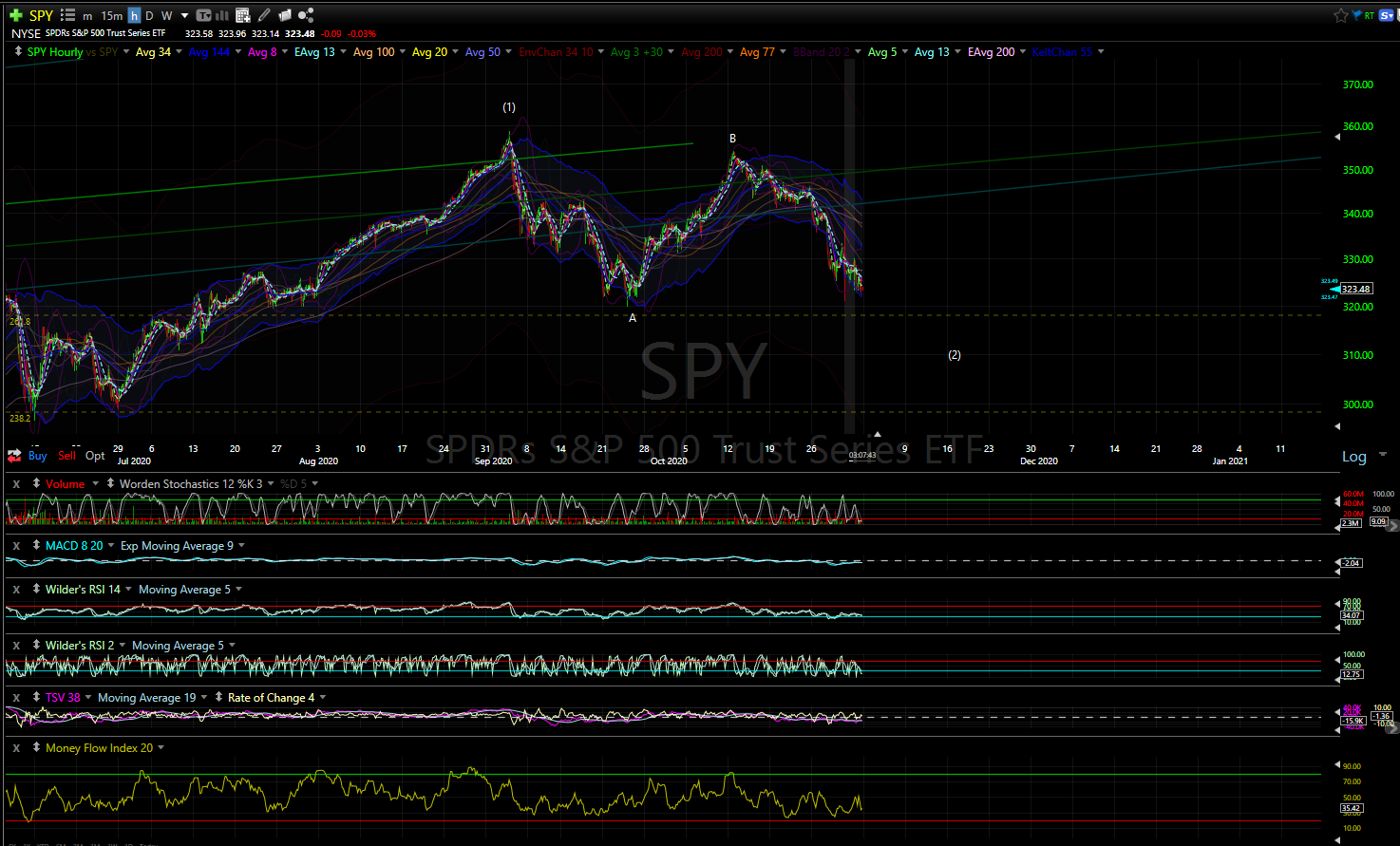Click move arrows beside Volume
The height and width of the screenshot is (846, 1400).
36,483
